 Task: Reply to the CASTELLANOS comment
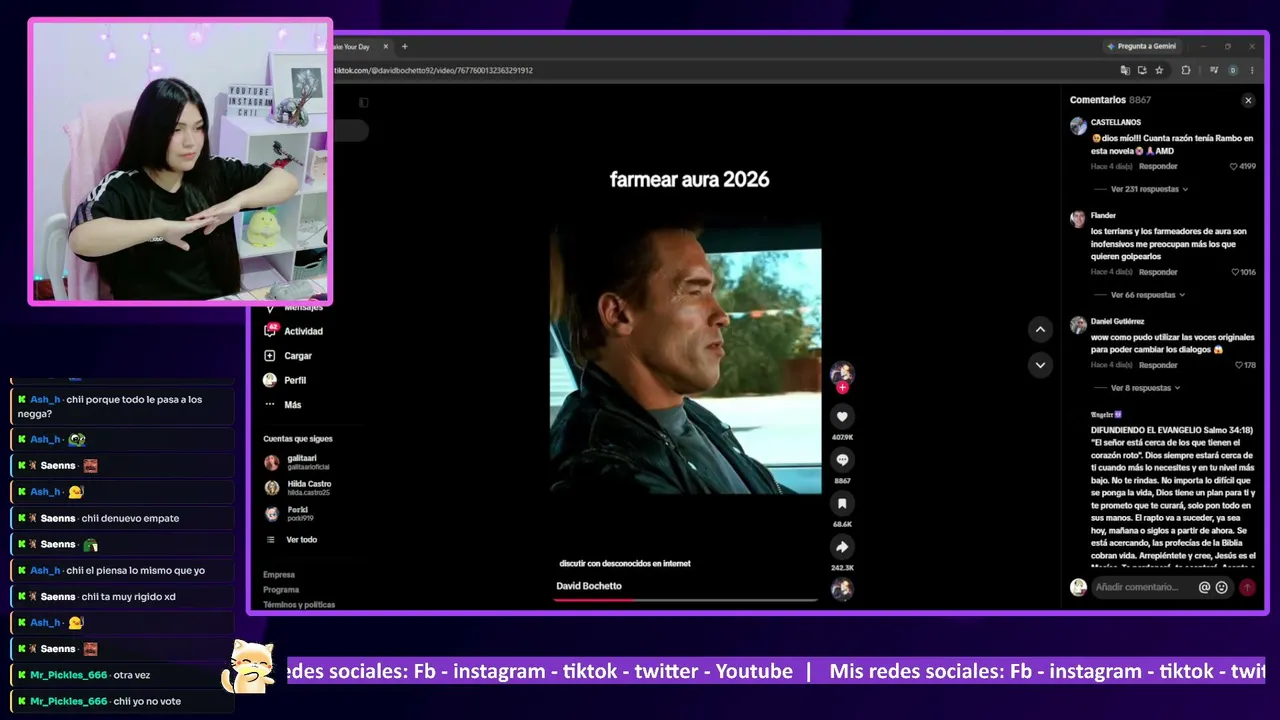(x=1158, y=166)
